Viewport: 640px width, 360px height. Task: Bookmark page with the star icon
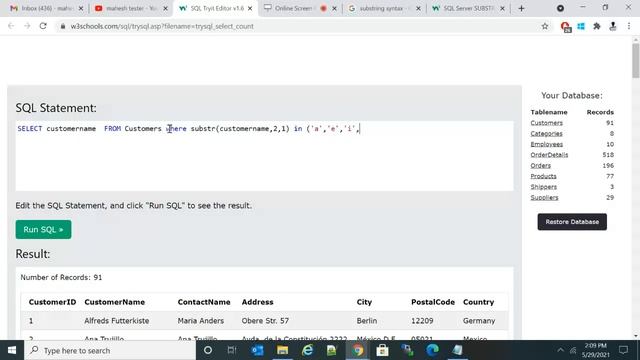[544, 27]
